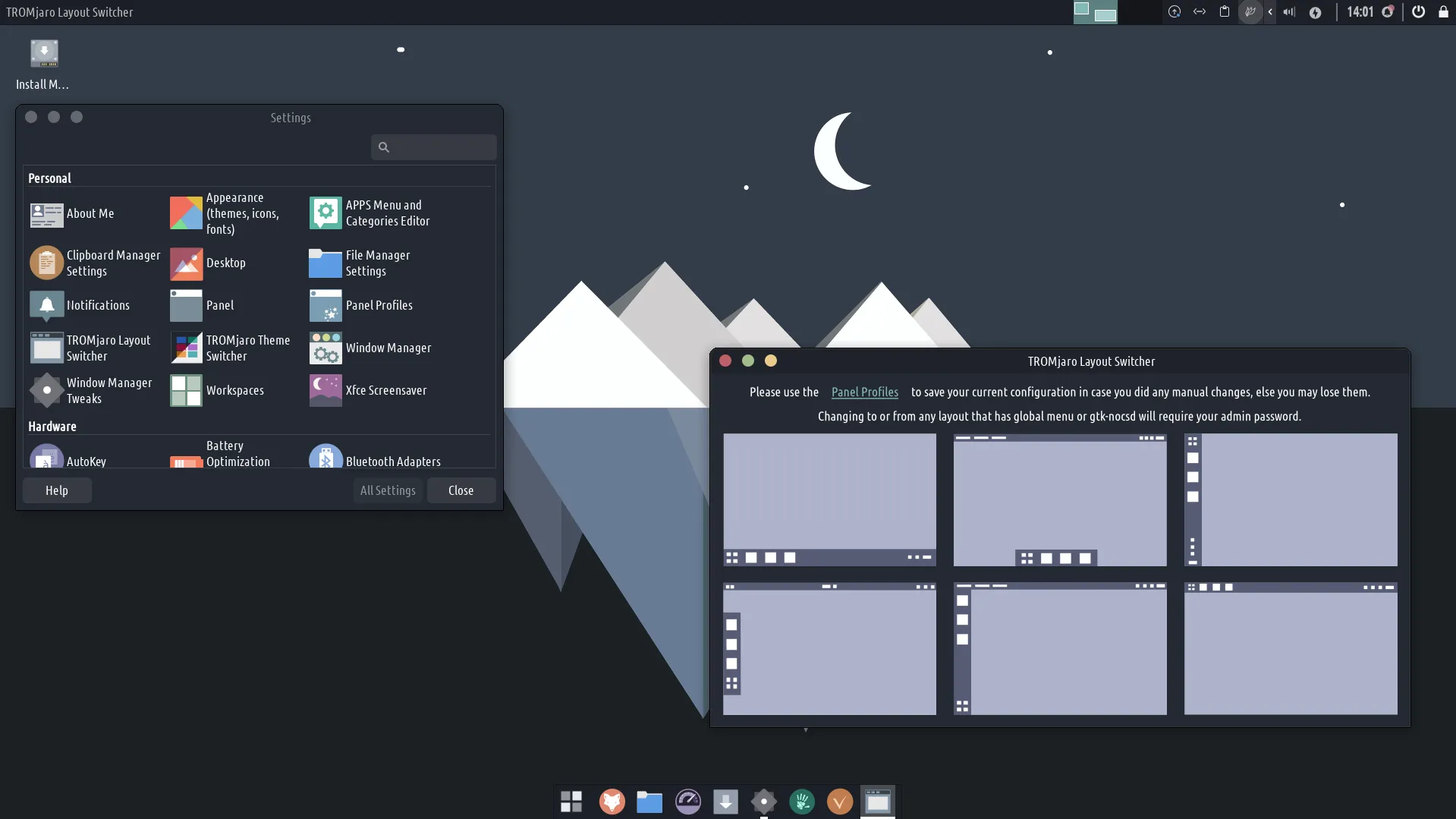The width and height of the screenshot is (1456, 819).
Task: Click the Close button in Settings window
Action: [x=461, y=490]
